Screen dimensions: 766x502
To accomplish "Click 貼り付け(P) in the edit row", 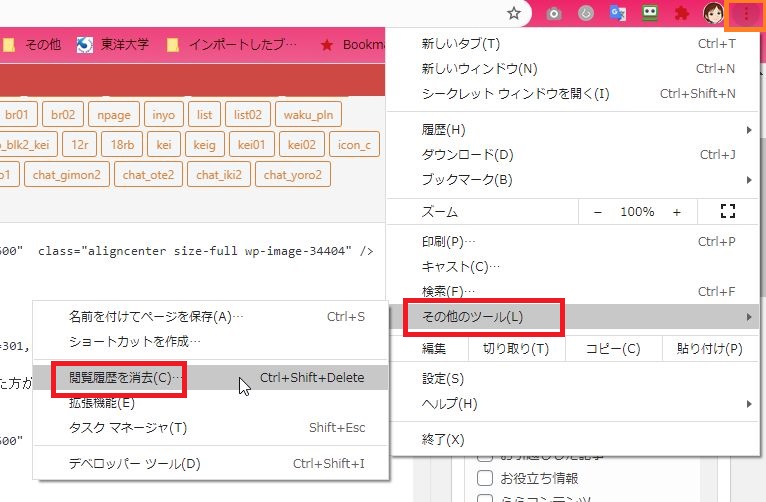I will (x=710, y=349).
